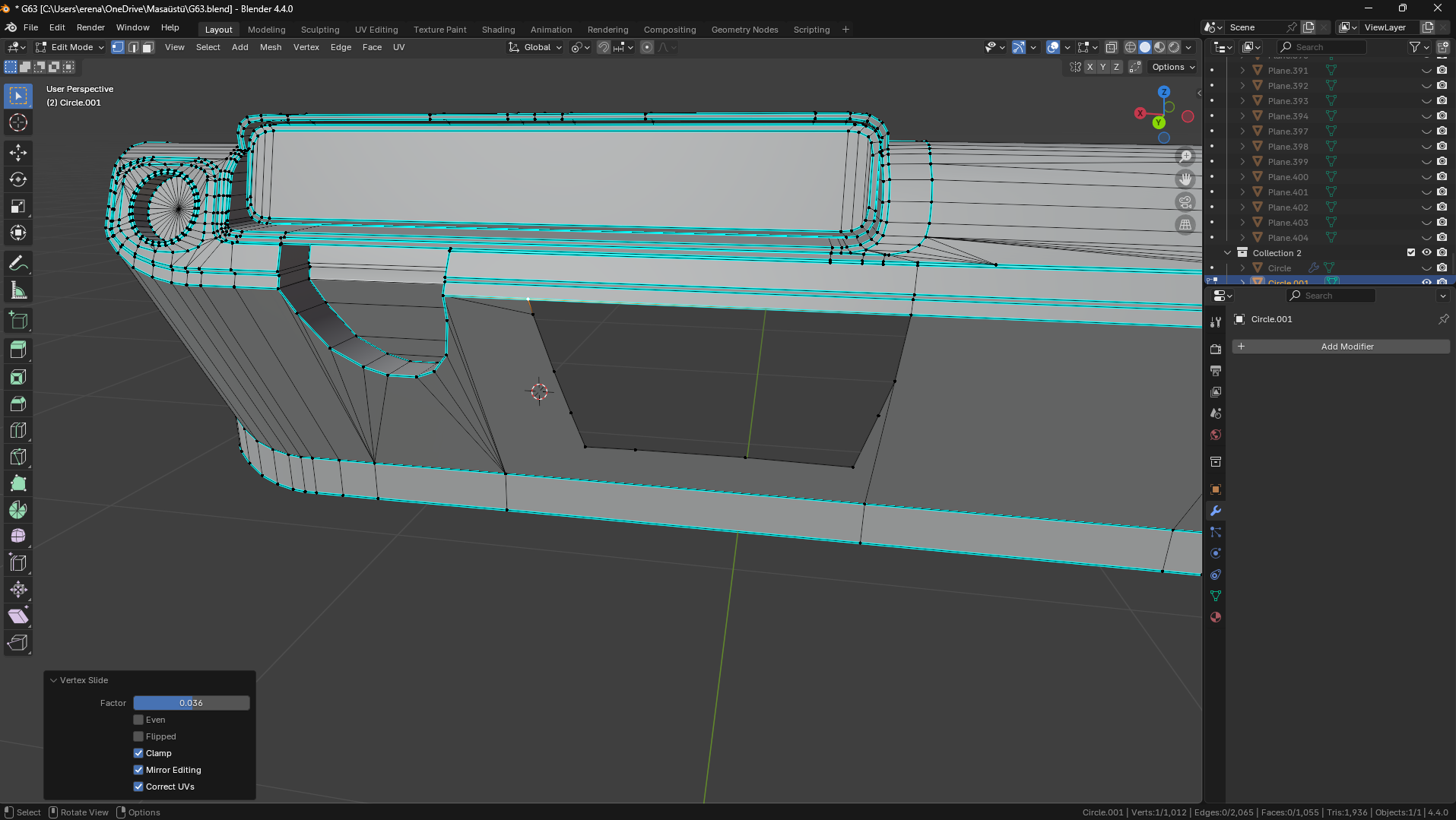
Task: Uncheck the Clamp option
Action: pos(138,753)
